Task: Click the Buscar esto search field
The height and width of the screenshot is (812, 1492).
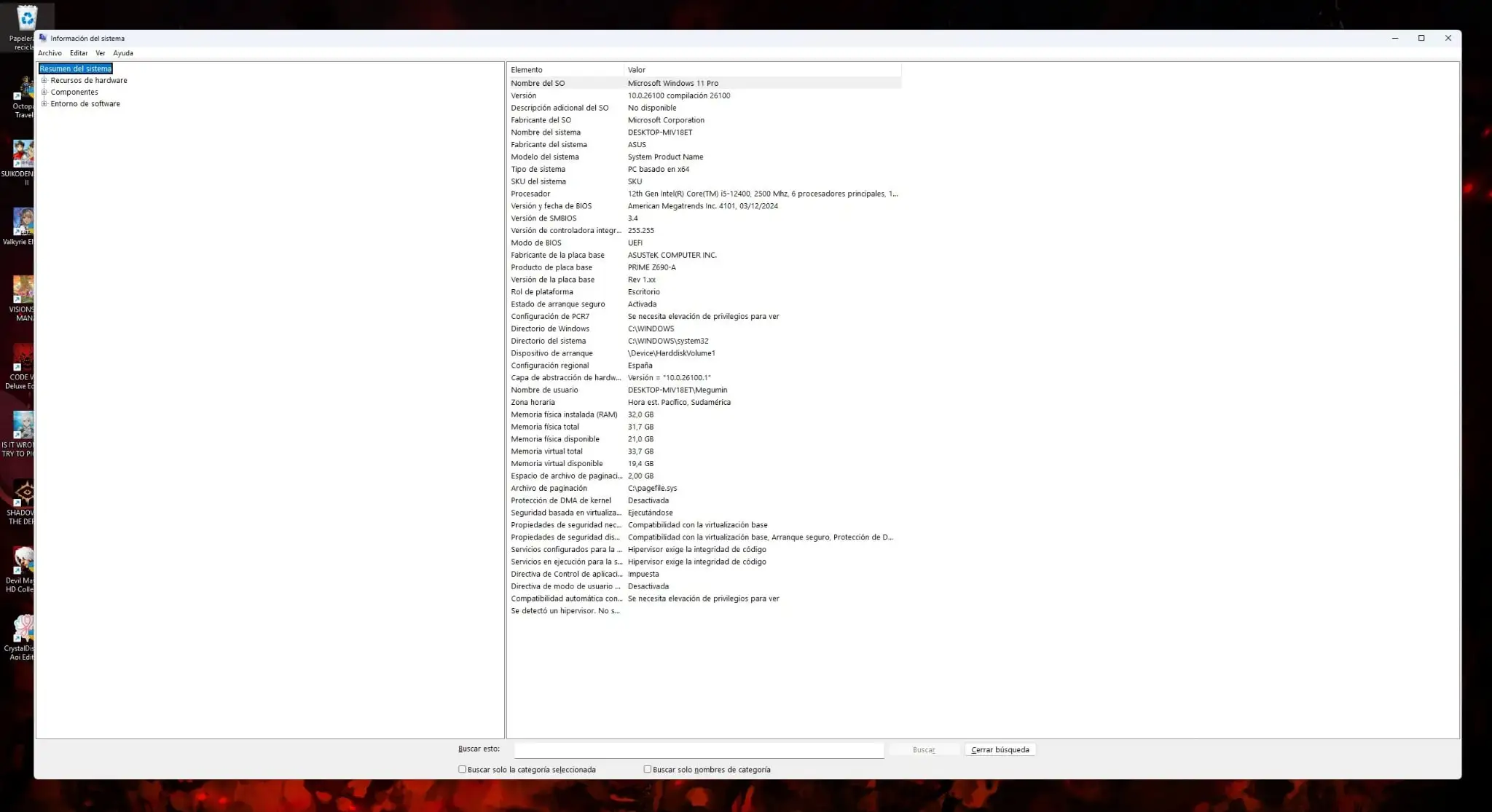Action: point(699,749)
